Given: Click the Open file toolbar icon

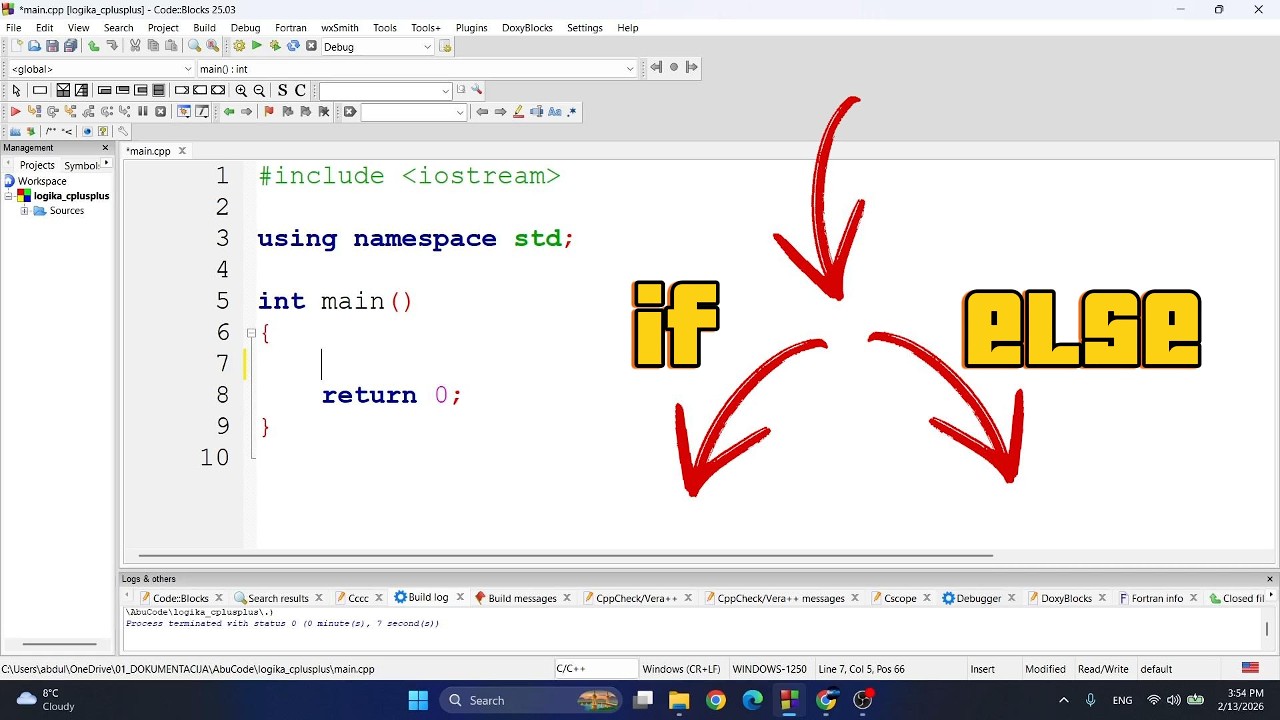Looking at the screenshot, I should [x=34, y=47].
